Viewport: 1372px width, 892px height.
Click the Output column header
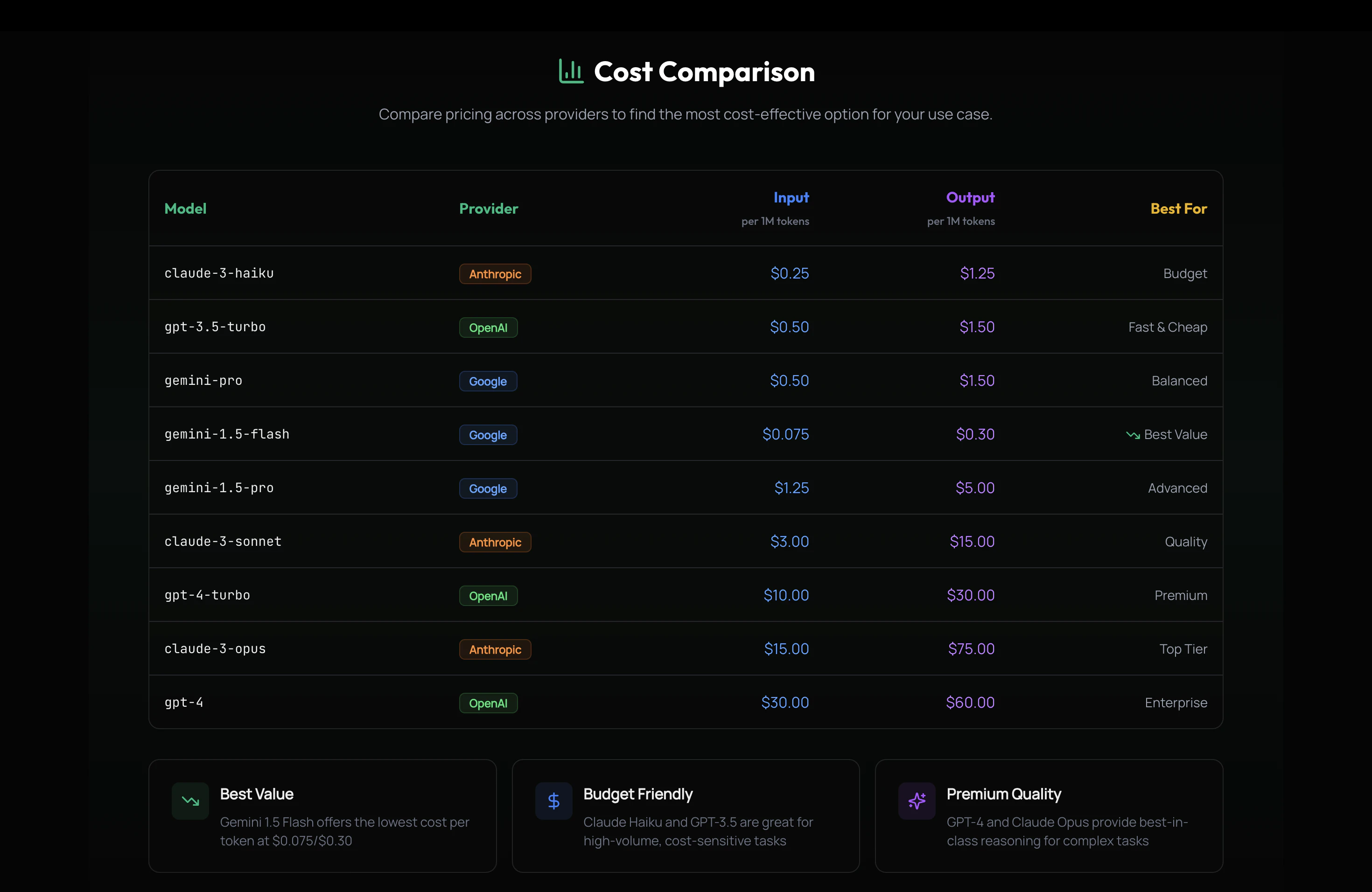pos(970,198)
